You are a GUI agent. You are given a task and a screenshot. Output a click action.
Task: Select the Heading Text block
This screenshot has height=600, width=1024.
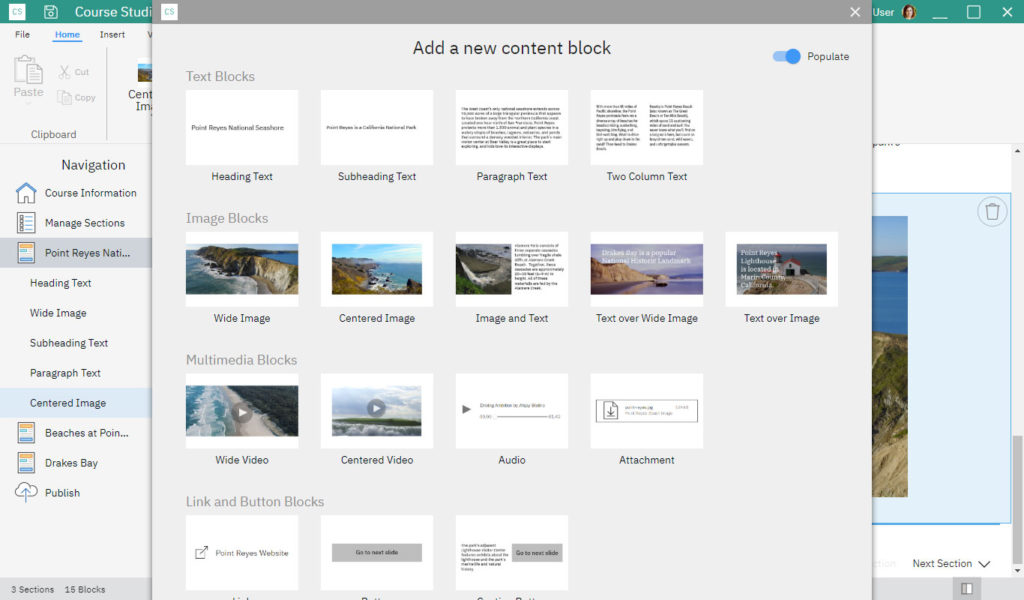(x=242, y=128)
